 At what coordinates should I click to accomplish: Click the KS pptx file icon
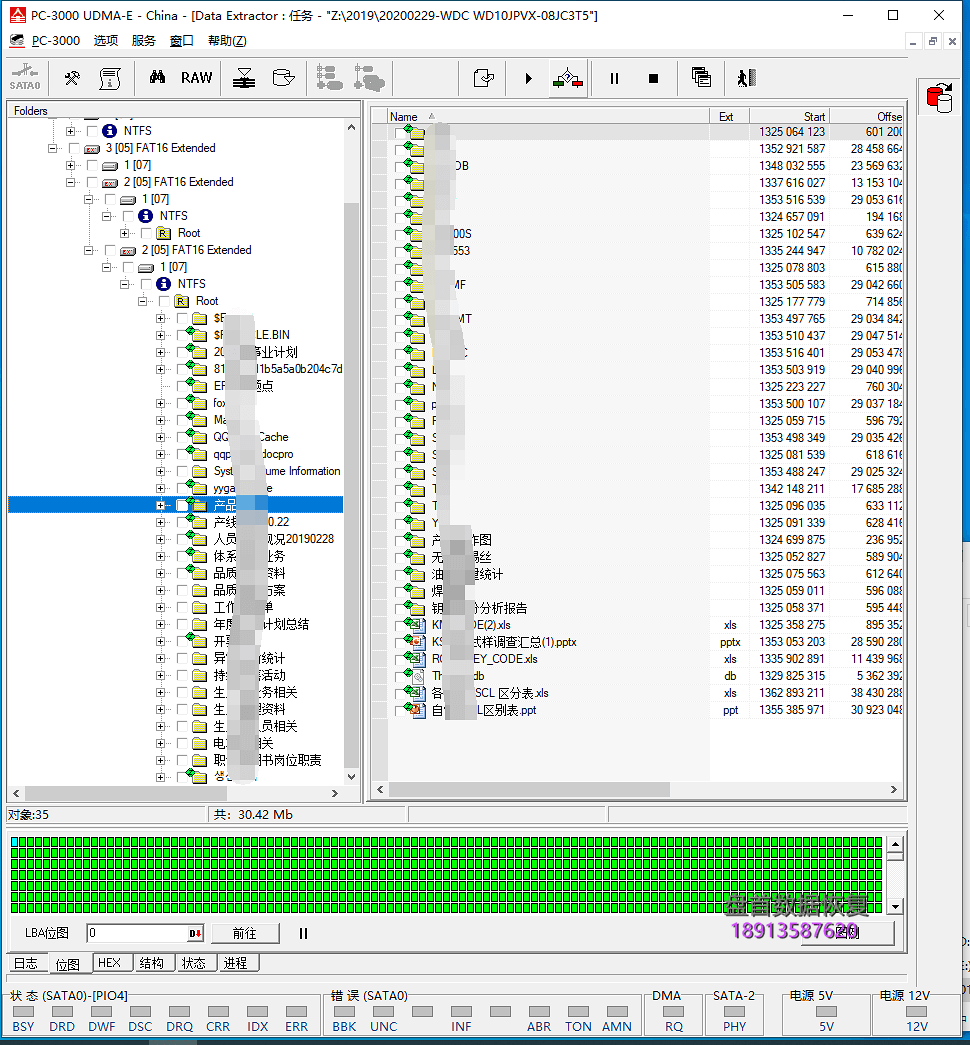(417, 642)
